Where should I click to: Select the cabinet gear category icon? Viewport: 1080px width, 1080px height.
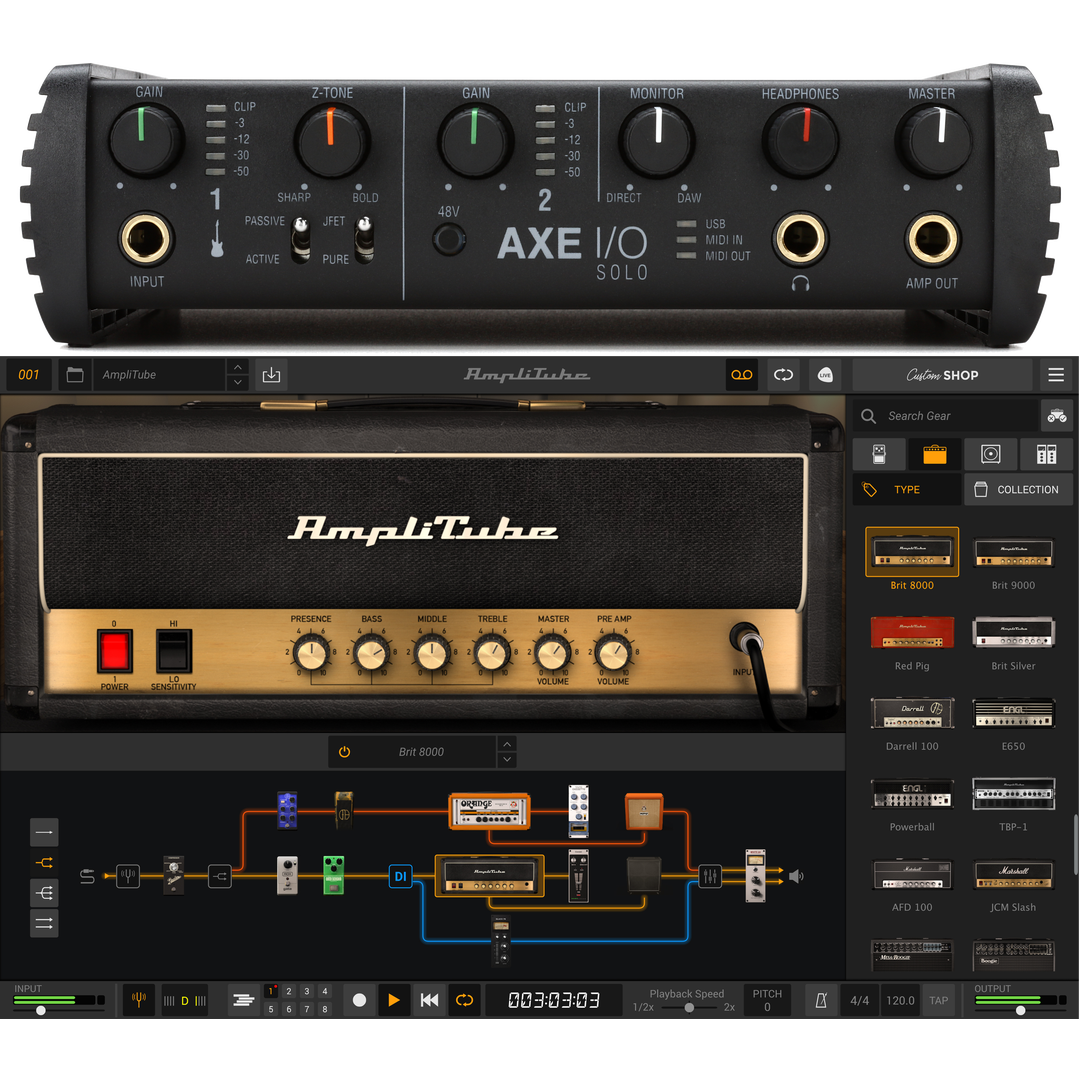(x=990, y=454)
